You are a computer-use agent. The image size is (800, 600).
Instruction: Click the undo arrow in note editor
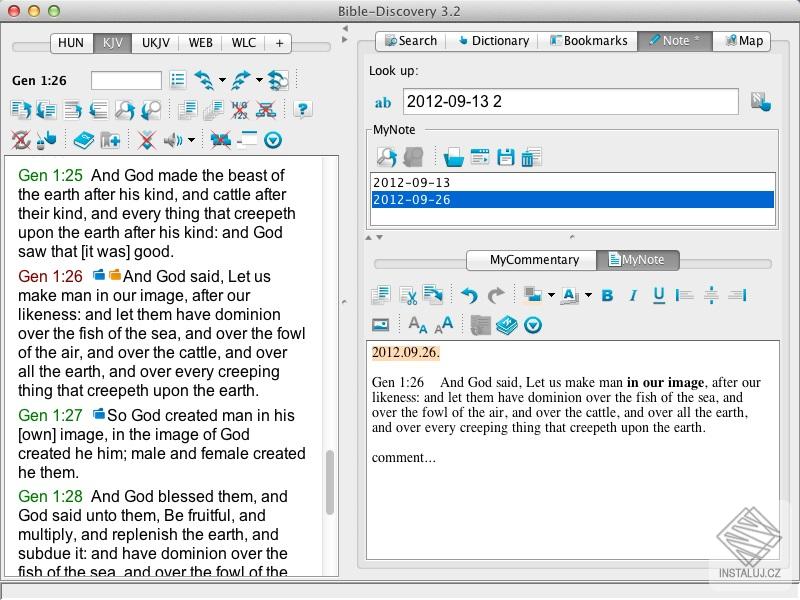pyautogui.click(x=469, y=295)
